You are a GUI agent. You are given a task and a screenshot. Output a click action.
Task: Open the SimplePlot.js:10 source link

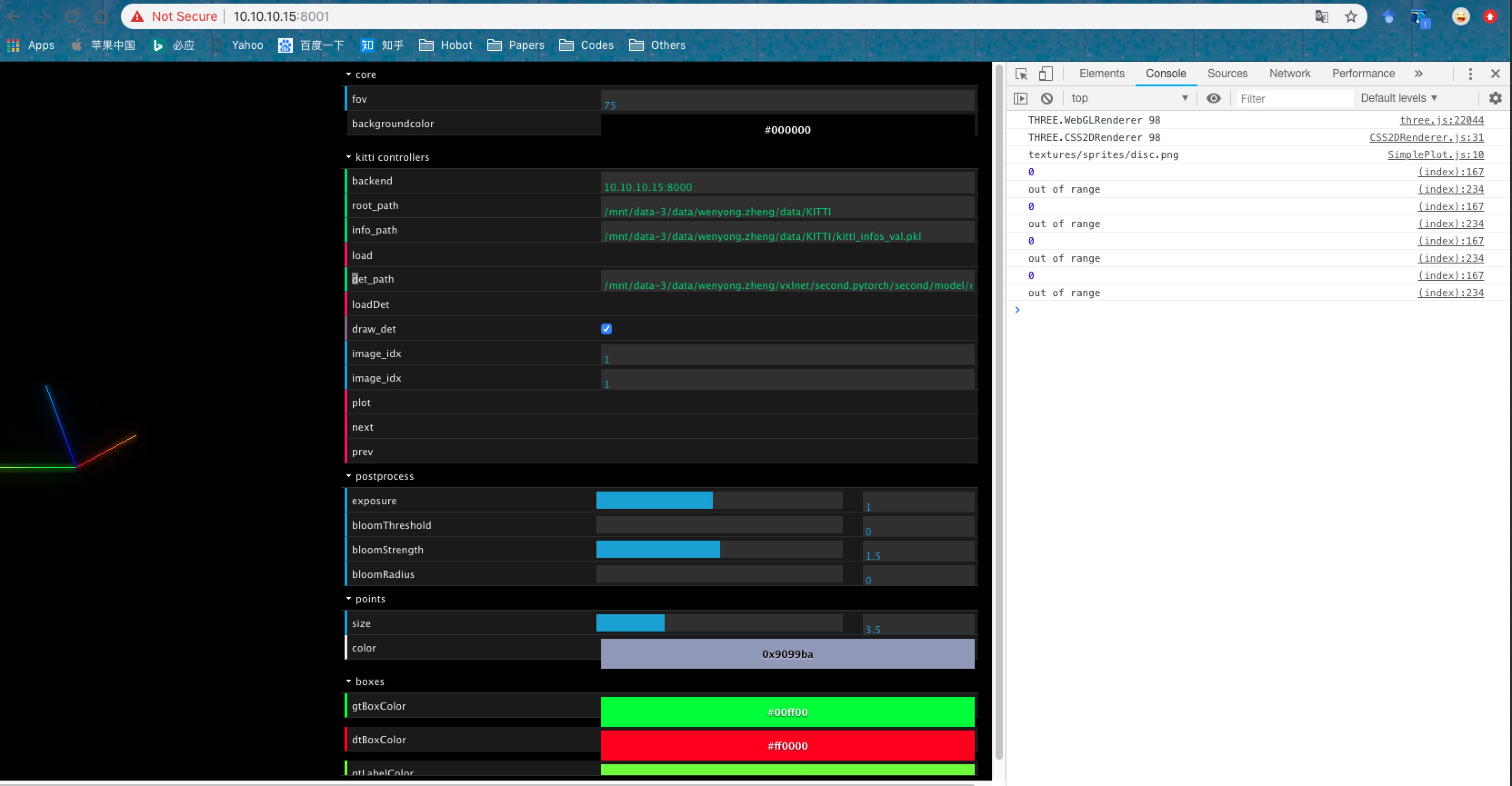[1435, 154]
